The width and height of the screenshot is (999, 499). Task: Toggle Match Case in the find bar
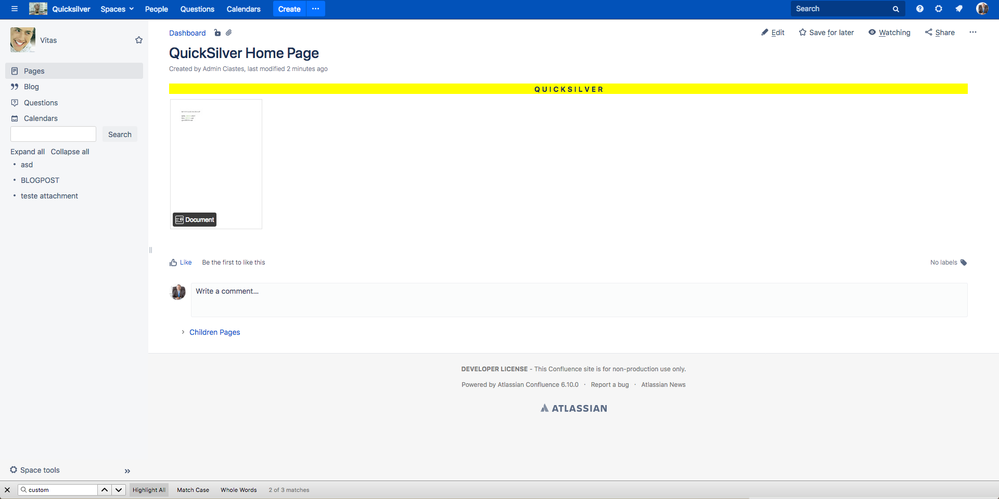click(x=193, y=490)
